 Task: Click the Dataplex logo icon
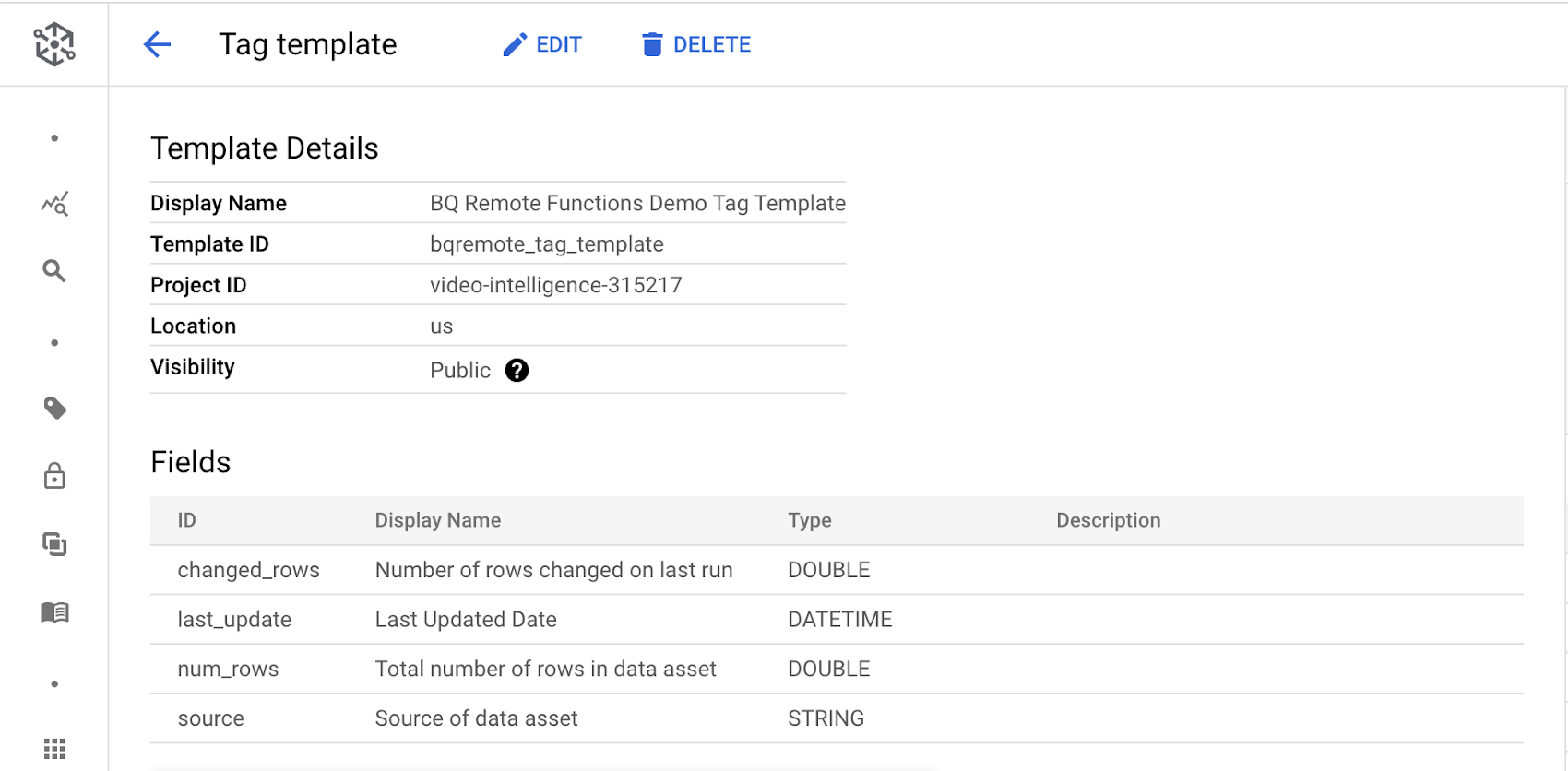54,44
